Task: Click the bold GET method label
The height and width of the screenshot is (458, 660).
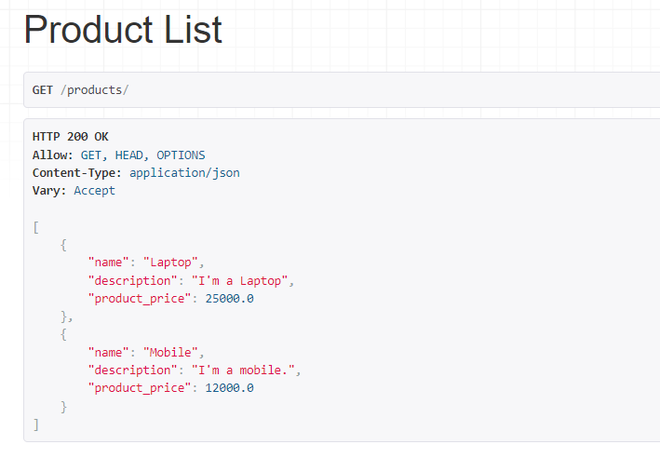Action: point(43,90)
